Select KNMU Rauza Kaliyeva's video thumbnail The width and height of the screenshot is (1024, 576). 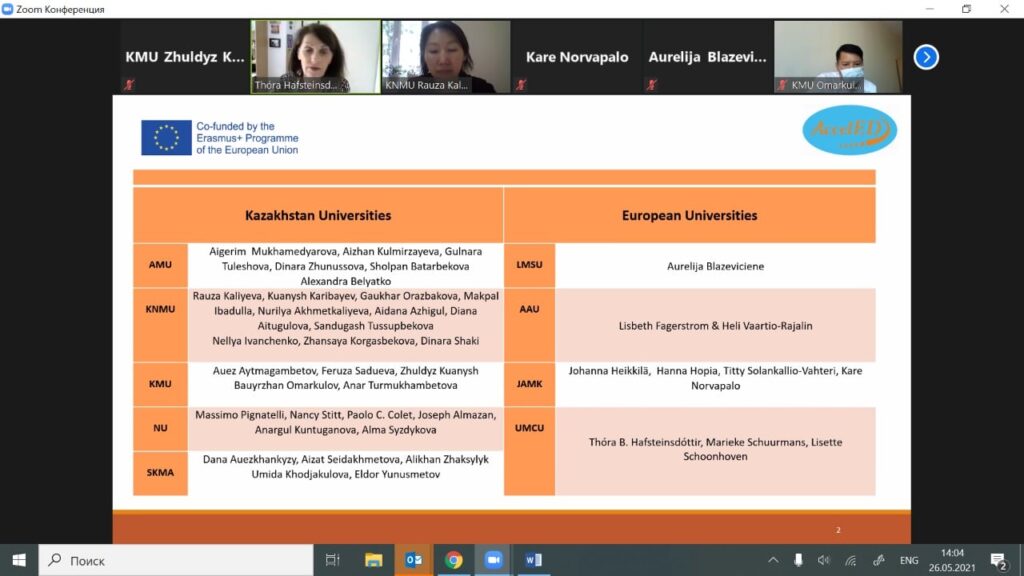coord(446,57)
